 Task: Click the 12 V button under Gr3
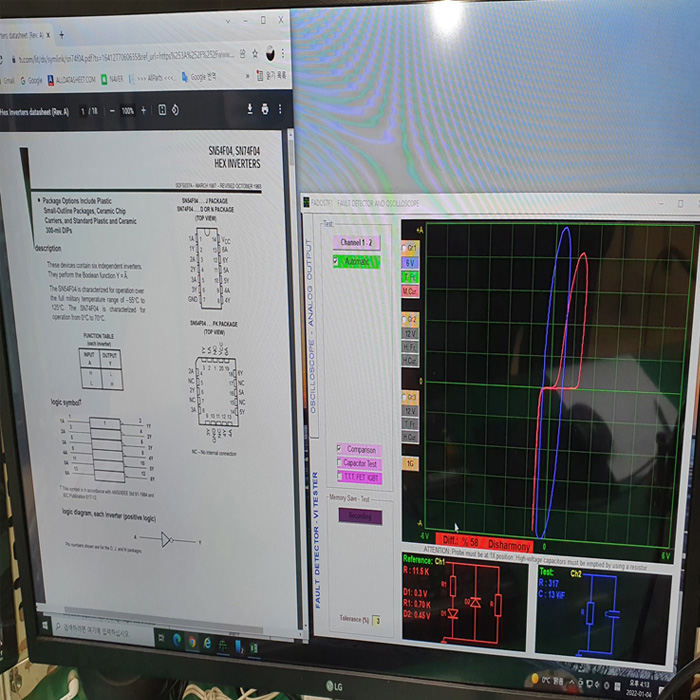tap(410, 411)
